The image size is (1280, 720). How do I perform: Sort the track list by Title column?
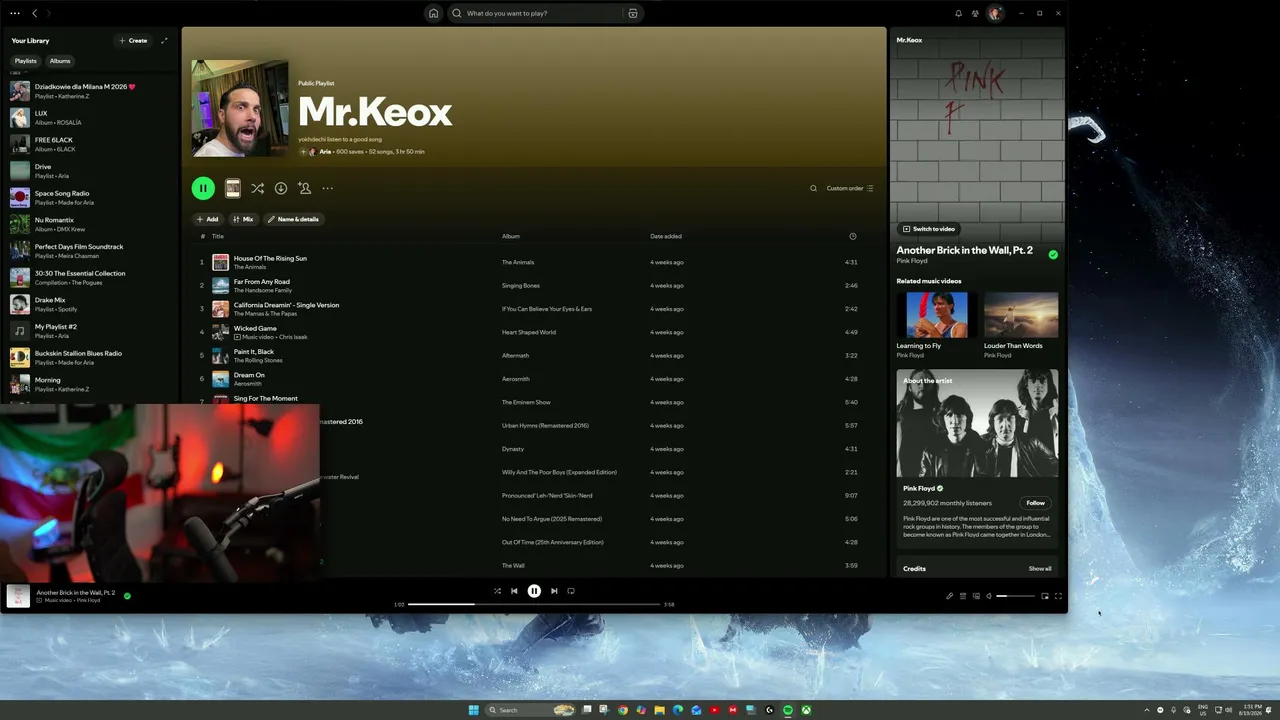(217, 236)
